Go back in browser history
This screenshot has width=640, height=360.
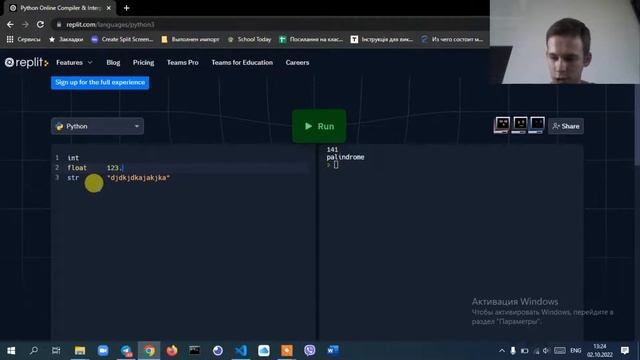click(10, 24)
